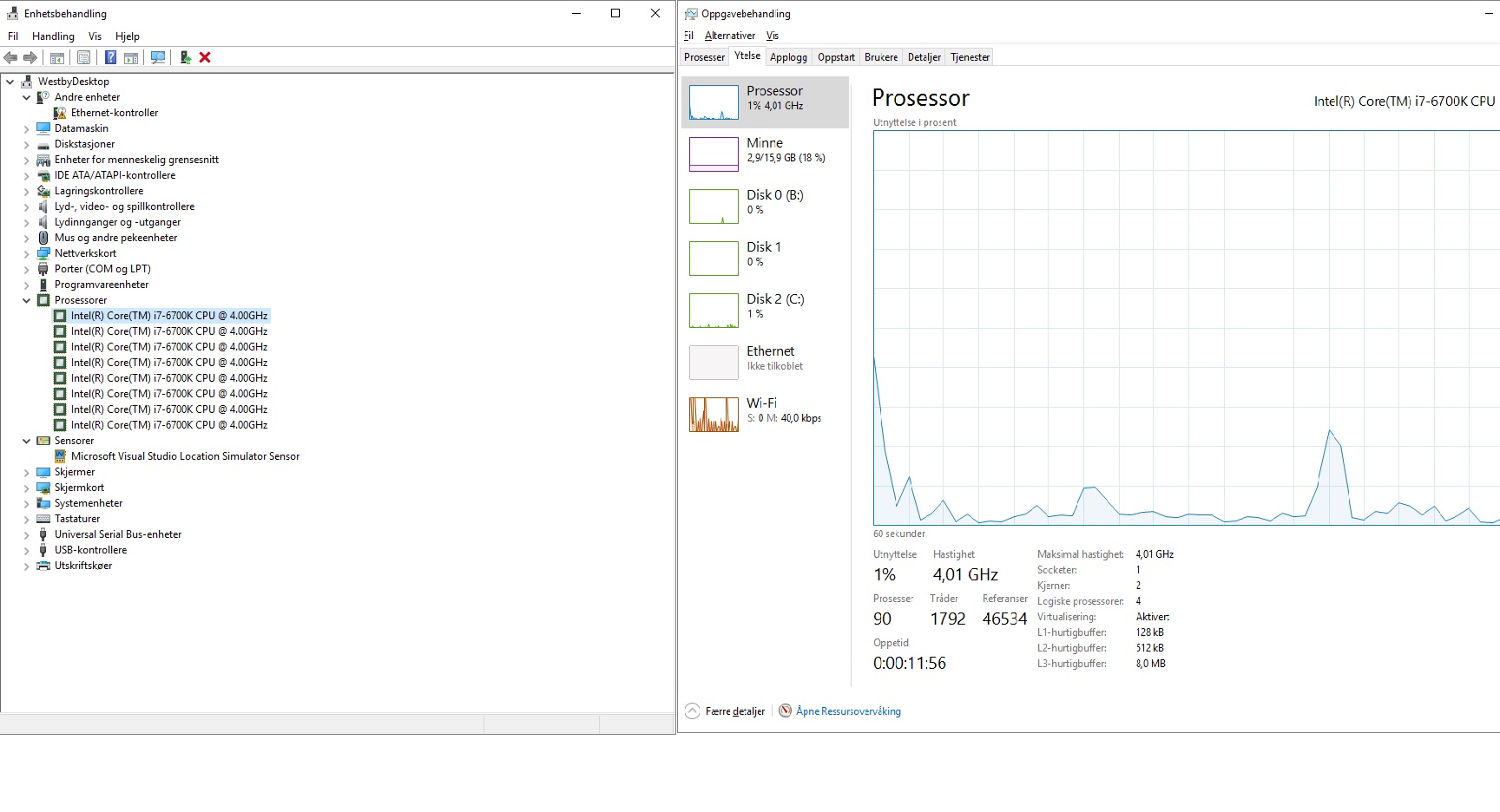Switch to the Oppstart tab

[836, 57]
